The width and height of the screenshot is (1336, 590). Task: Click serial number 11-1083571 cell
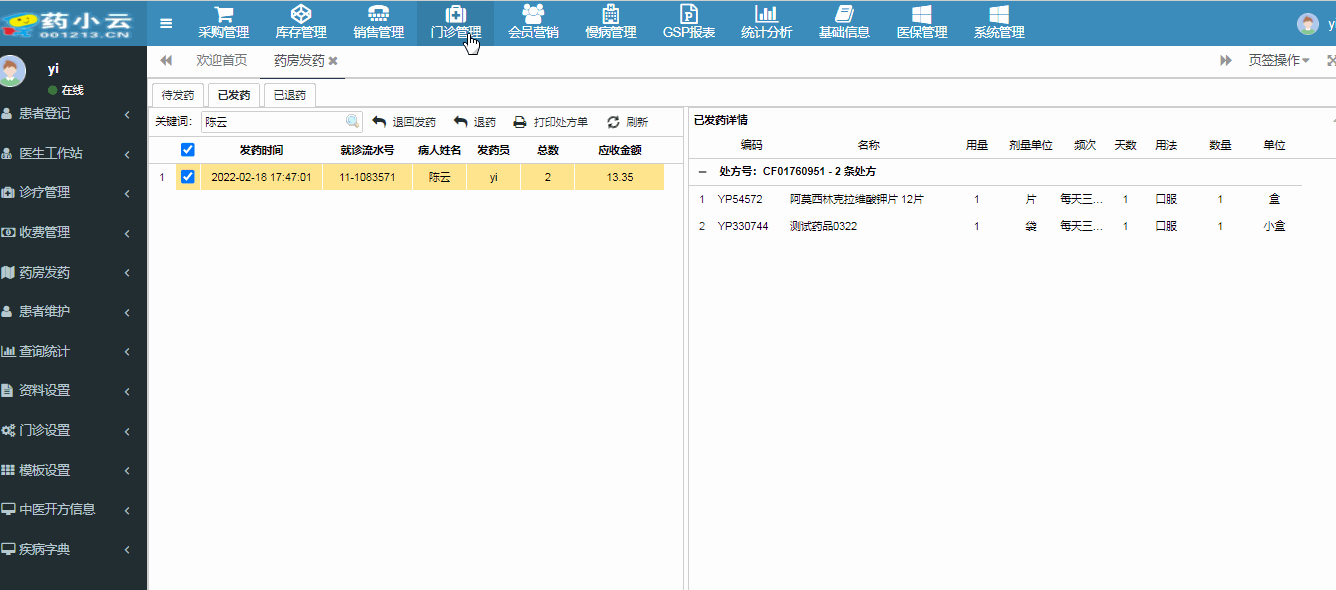pyautogui.click(x=367, y=177)
